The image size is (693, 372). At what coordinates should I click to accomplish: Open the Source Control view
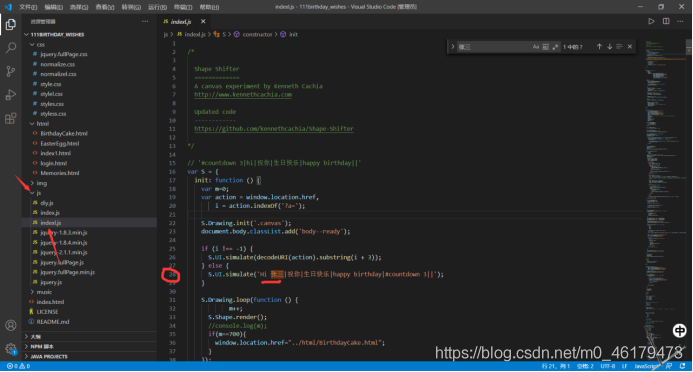(11, 71)
